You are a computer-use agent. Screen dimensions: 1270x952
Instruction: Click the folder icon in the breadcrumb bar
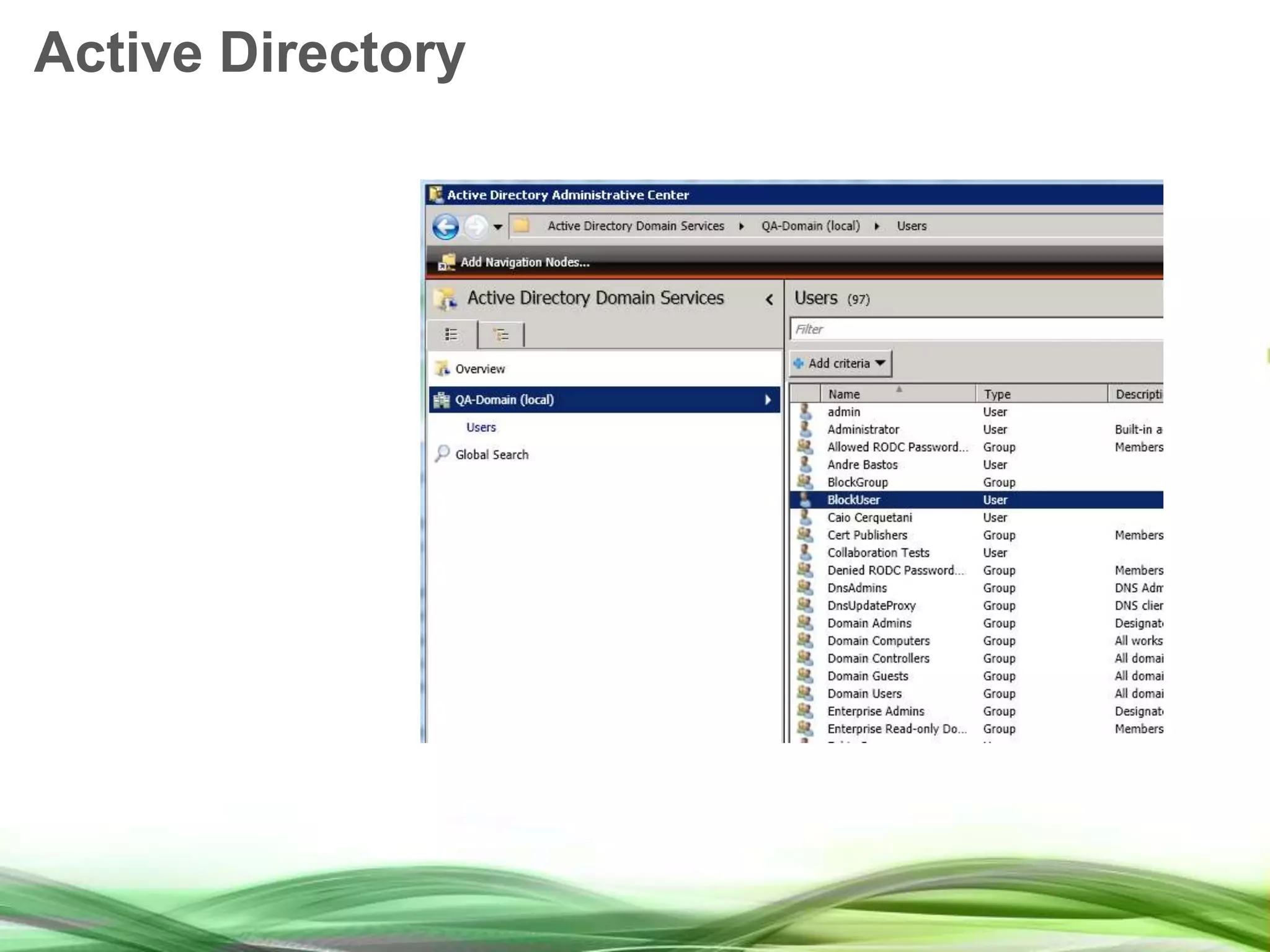click(522, 226)
